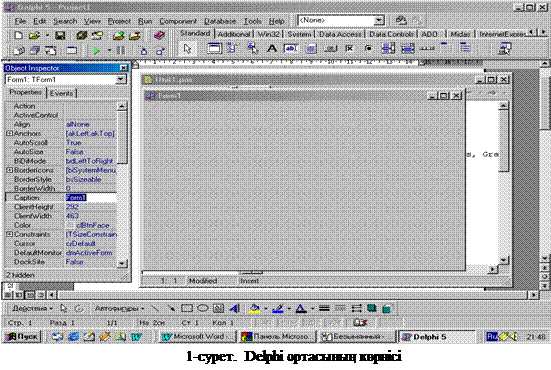
Task: Switch to Delphi 5 taskbar button
Action: [x=437, y=337]
